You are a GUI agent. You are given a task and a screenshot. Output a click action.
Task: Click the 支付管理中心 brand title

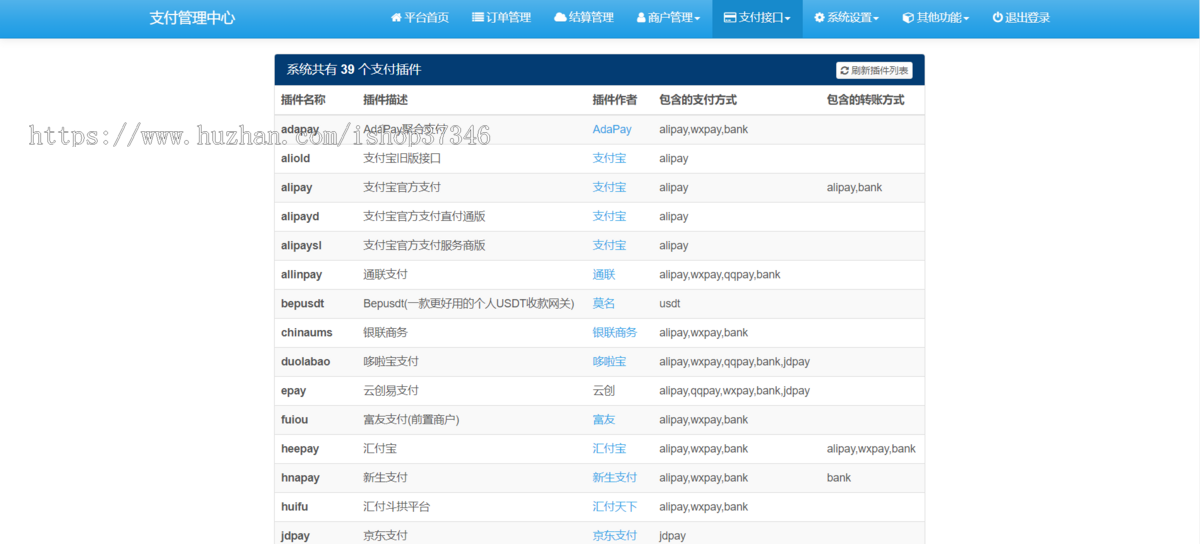[192, 18]
